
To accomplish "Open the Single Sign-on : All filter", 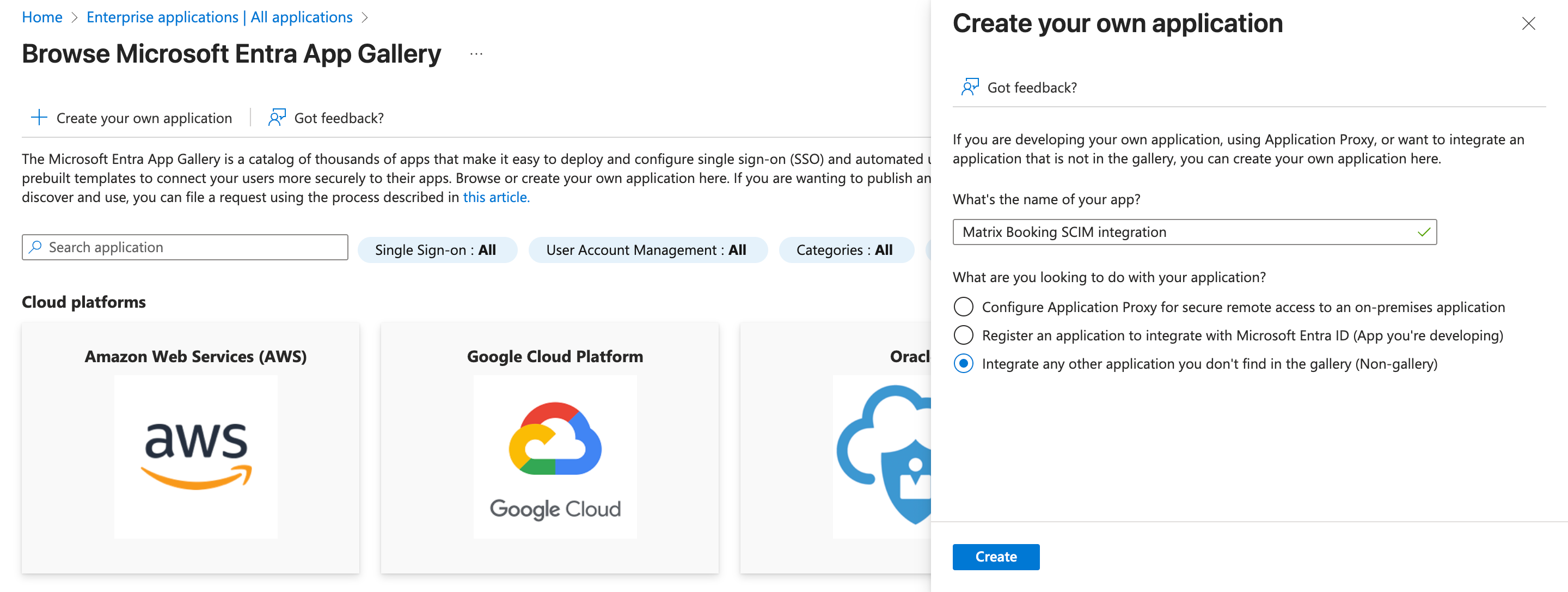I will pos(437,250).
